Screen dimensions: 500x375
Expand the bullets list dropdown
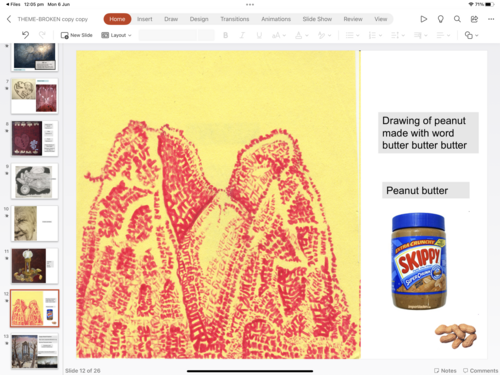point(352,35)
